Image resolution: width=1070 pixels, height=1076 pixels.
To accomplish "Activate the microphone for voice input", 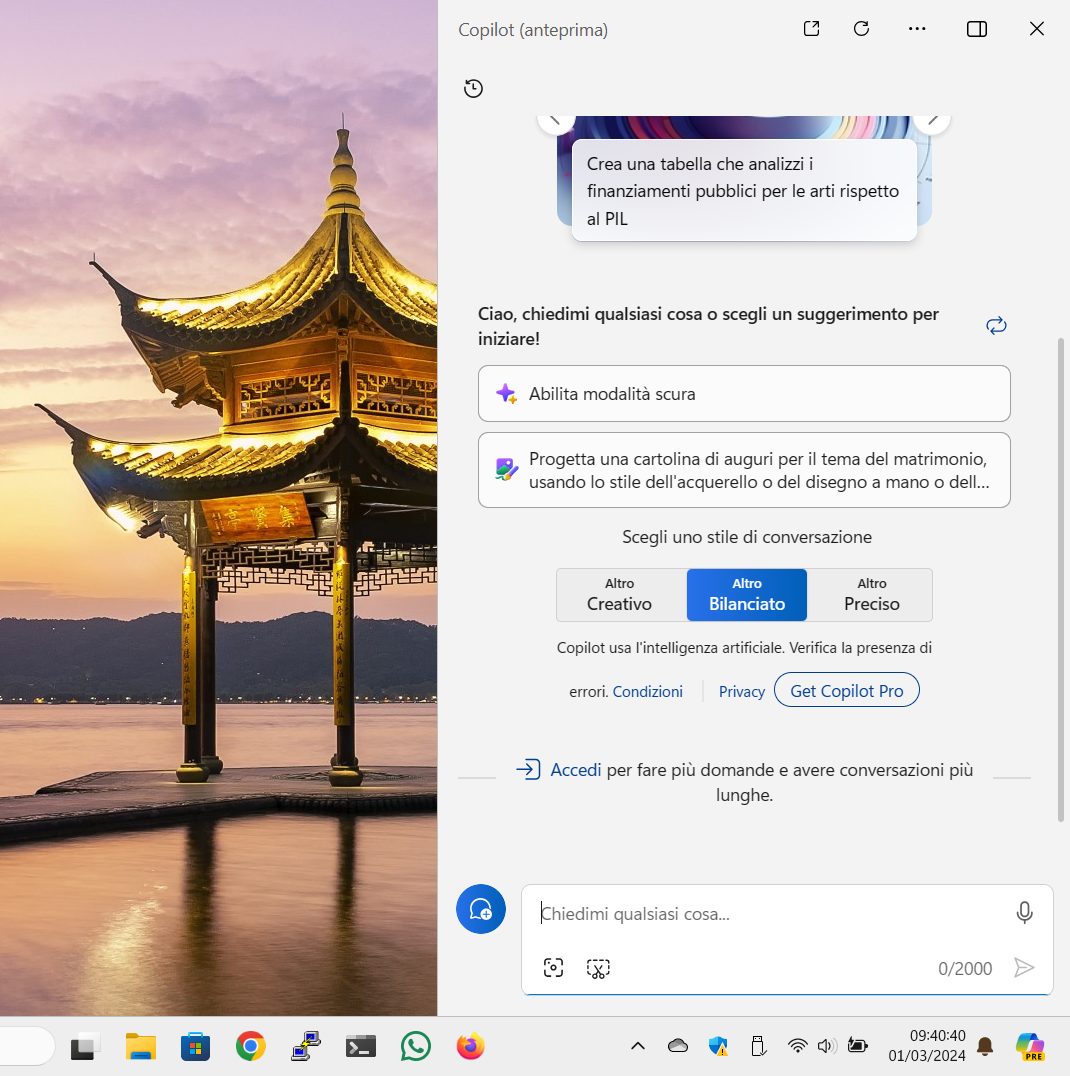I will tap(1024, 913).
